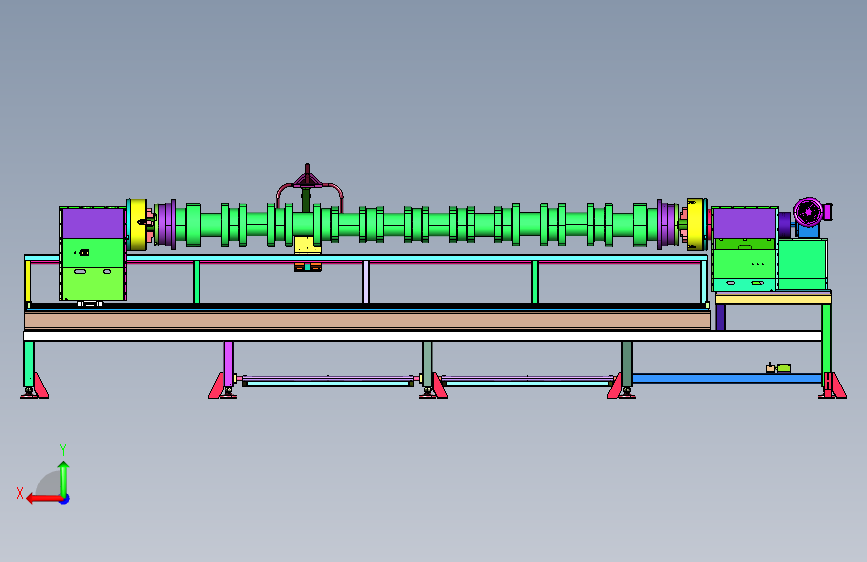Pick the red foot bracket at the far right leg

point(837,386)
